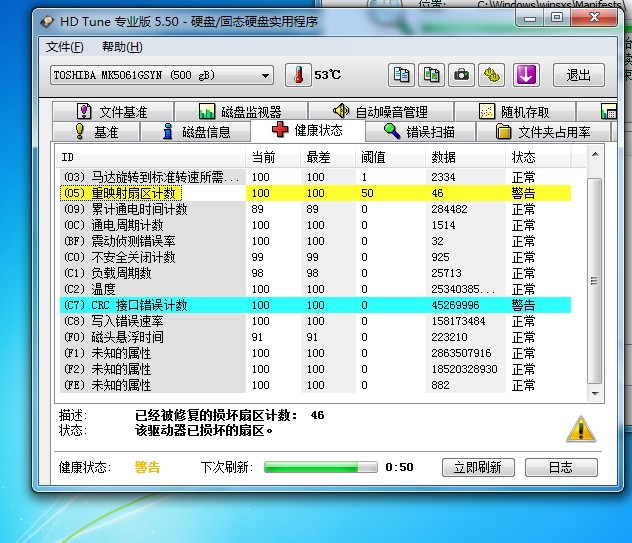The width and height of the screenshot is (632, 543).
Task: Select the (FE) 未知的属性 row
Action: pos(316,385)
